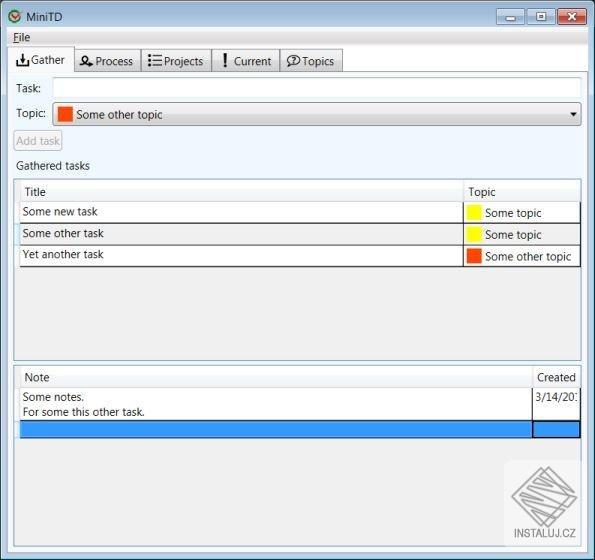Click the Projects tab list icon
The height and width of the screenshot is (560, 595).
[154, 61]
